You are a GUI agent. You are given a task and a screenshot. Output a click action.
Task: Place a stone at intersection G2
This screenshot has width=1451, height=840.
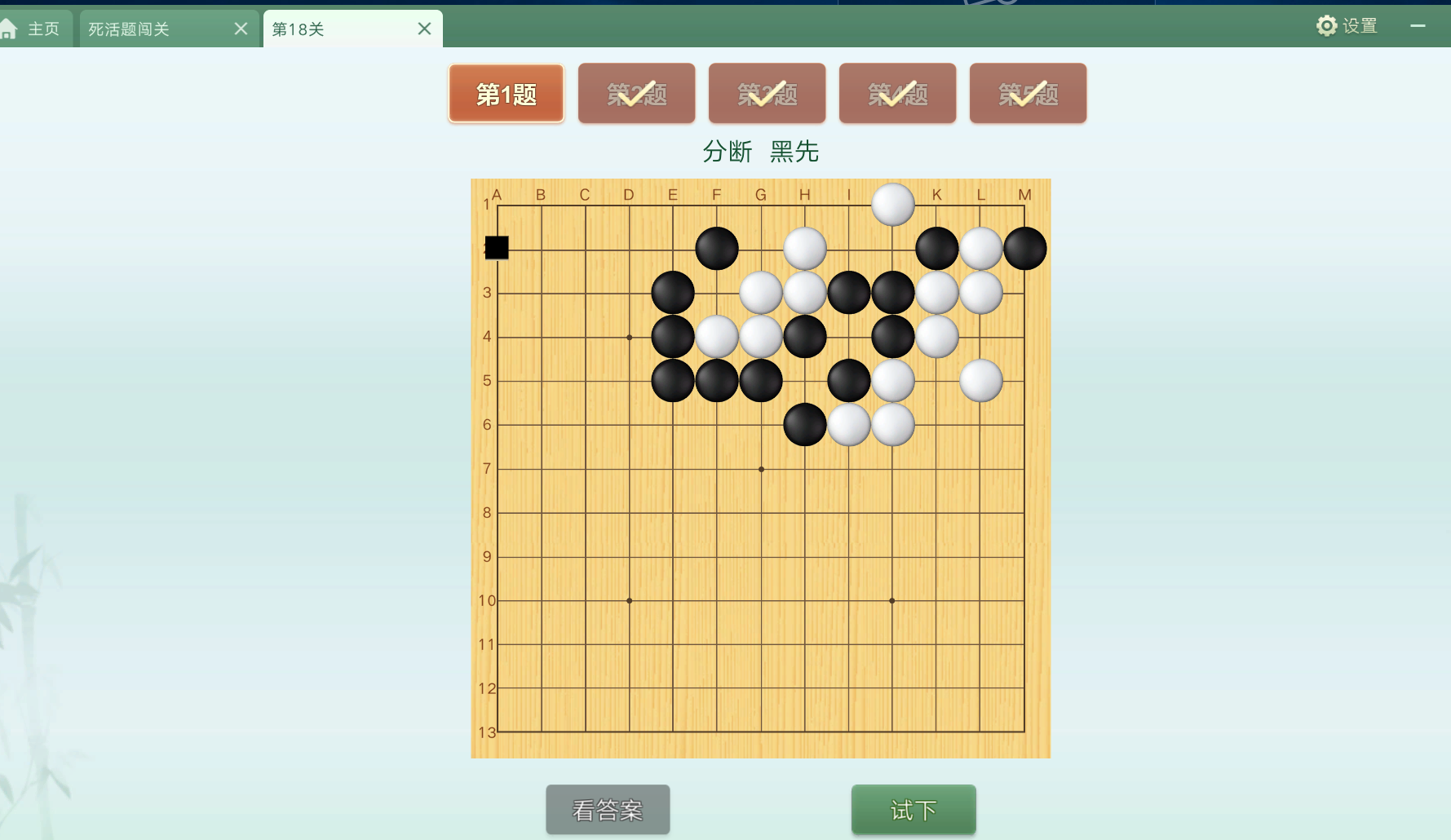click(761, 249)
